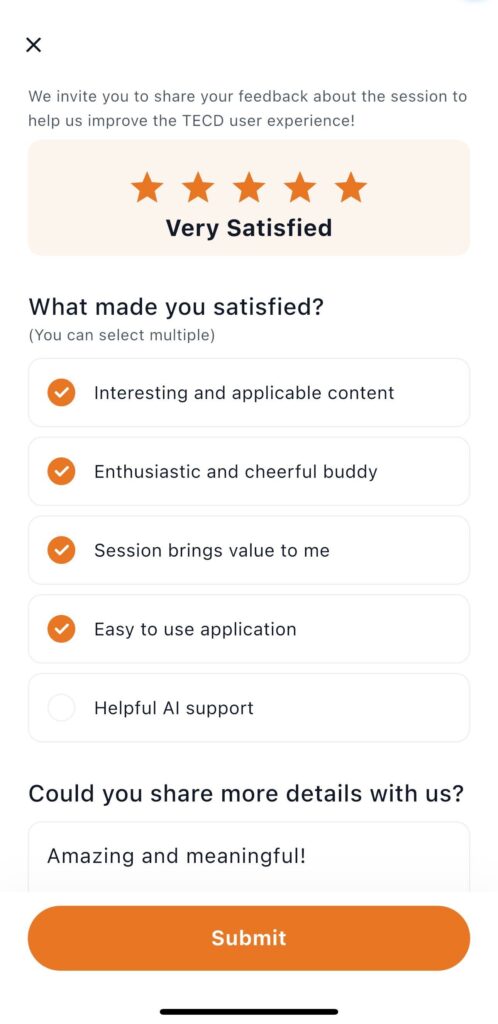Uncheck Easy to use application checkbox
The height and width of the screenshot is (1024, 498).
pos(61,629)
